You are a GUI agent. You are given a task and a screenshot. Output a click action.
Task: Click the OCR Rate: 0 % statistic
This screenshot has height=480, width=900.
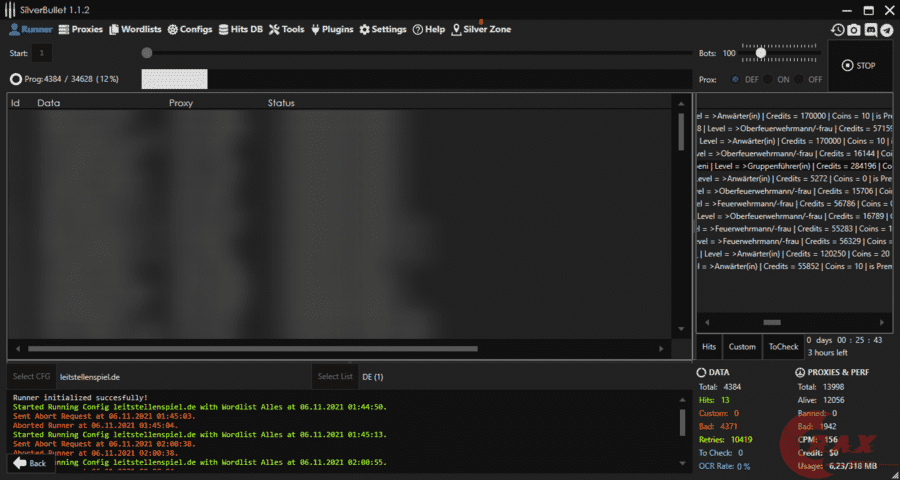click(x=724, y=466)
